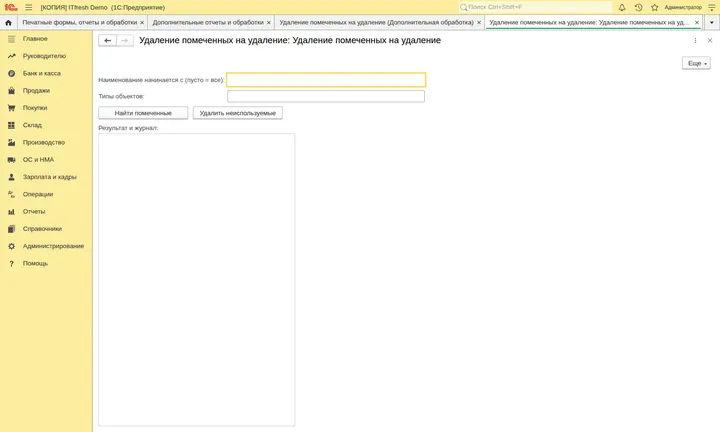The height and width of the screenshot is (432, 720).
Task: Close the form with the X icon
Action: [x=710, y=40]
